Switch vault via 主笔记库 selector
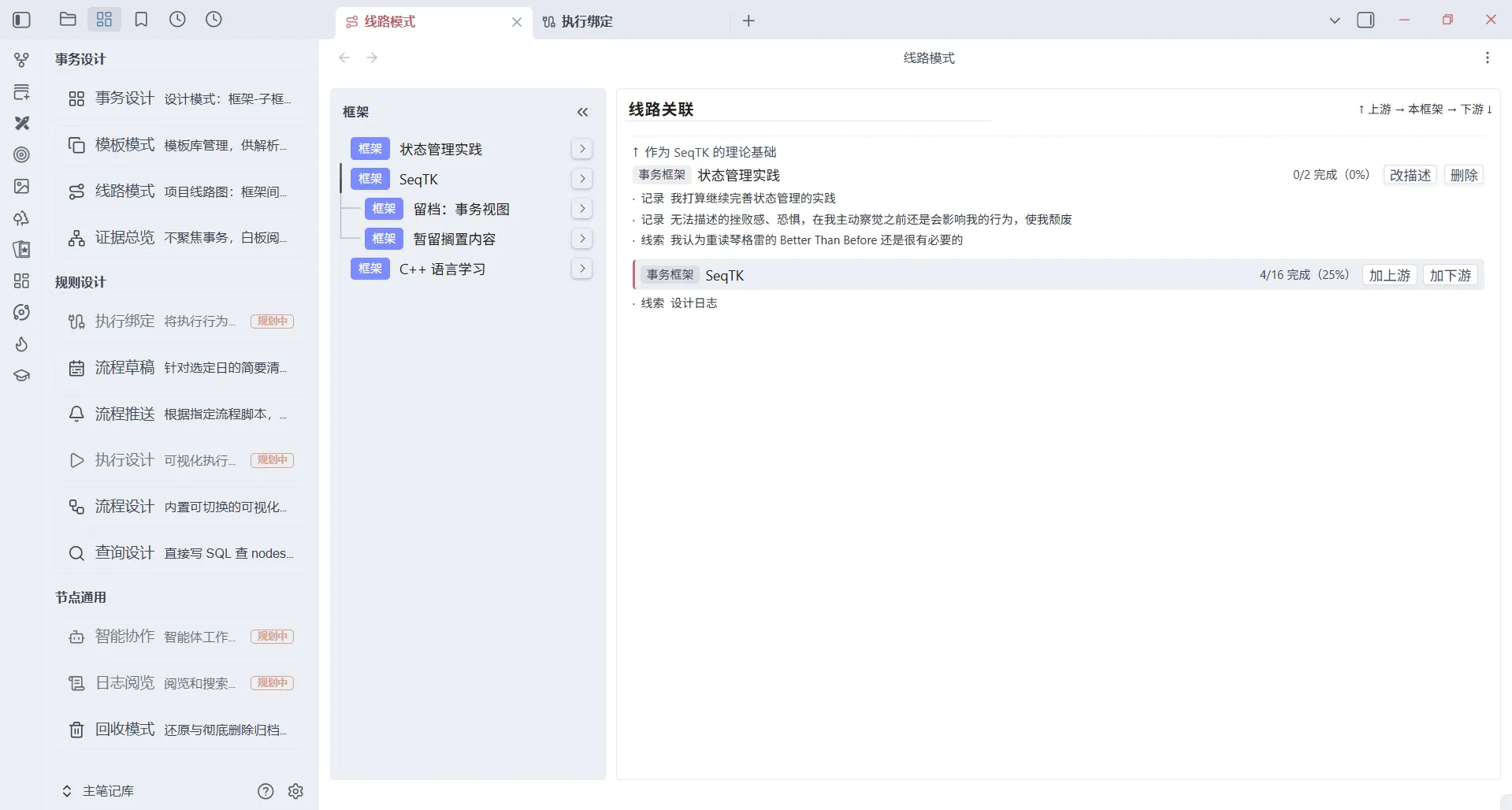The height and width of the screenshot is (810, 1512). point(98,791)
